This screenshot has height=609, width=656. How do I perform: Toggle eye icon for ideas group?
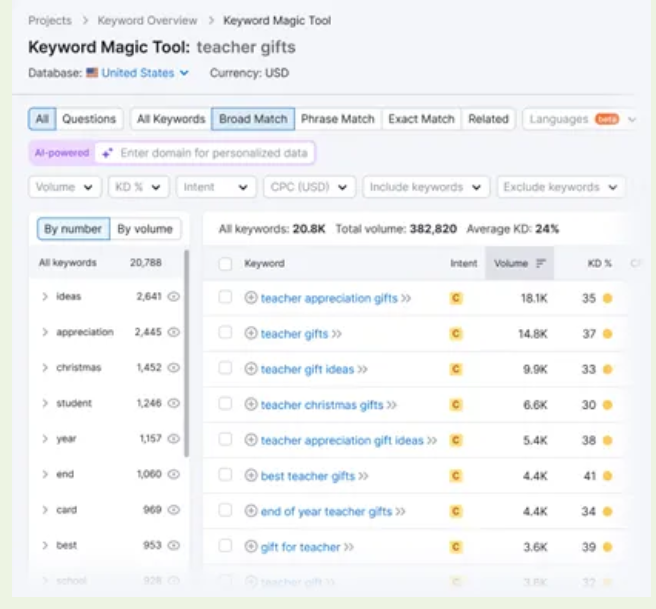(x=174, y=297)
